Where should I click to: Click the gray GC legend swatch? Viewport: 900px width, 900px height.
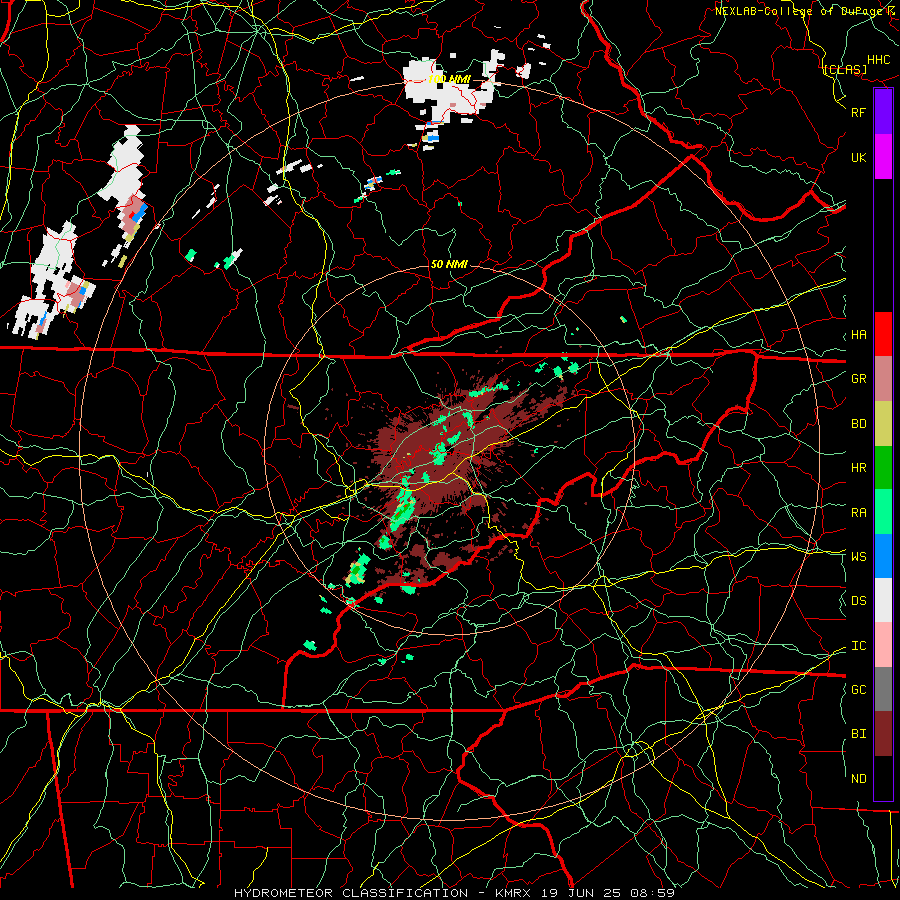click(883, 689)
